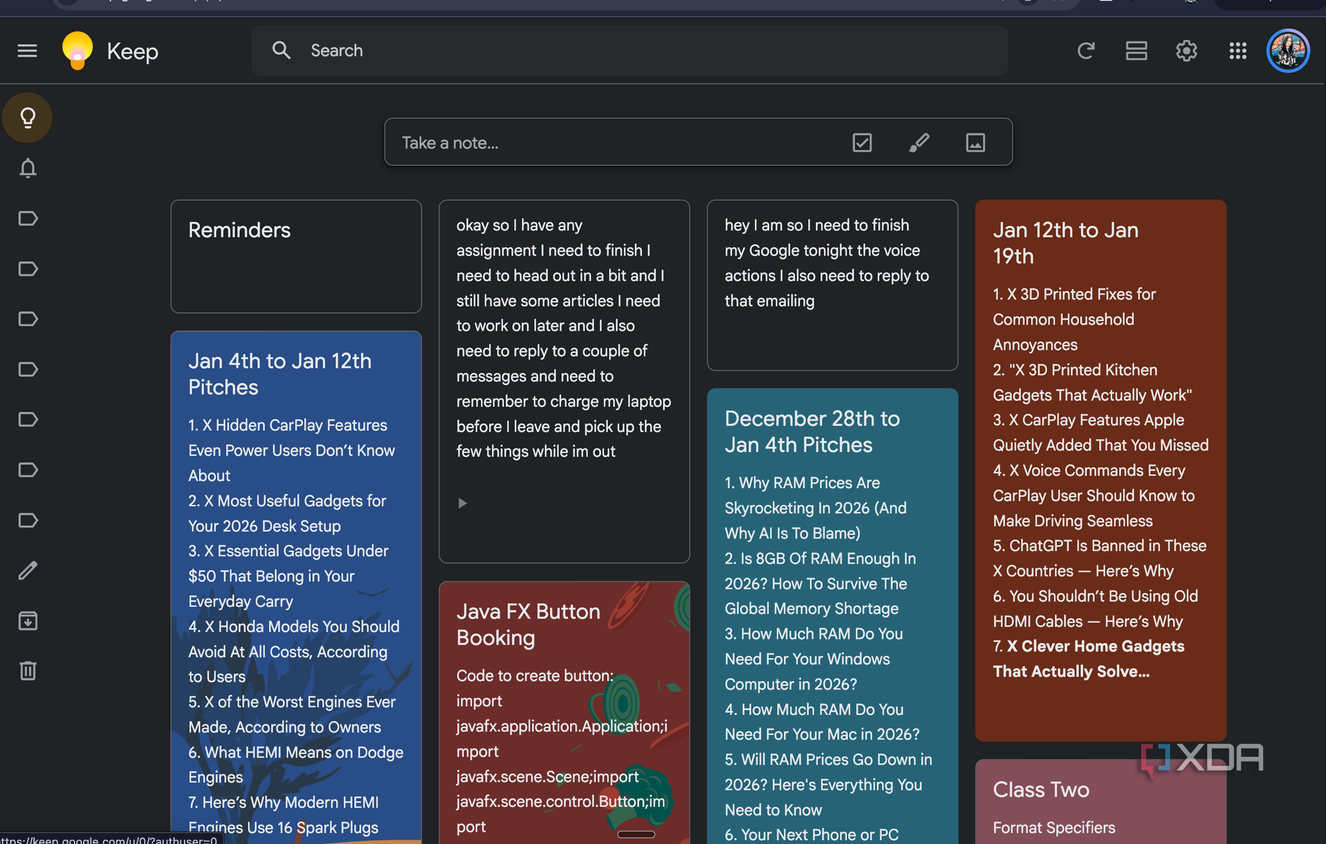Open the fourth label in sidebar
The height and width of the screenshot is (844, 1326).
[x=28, y=369]
